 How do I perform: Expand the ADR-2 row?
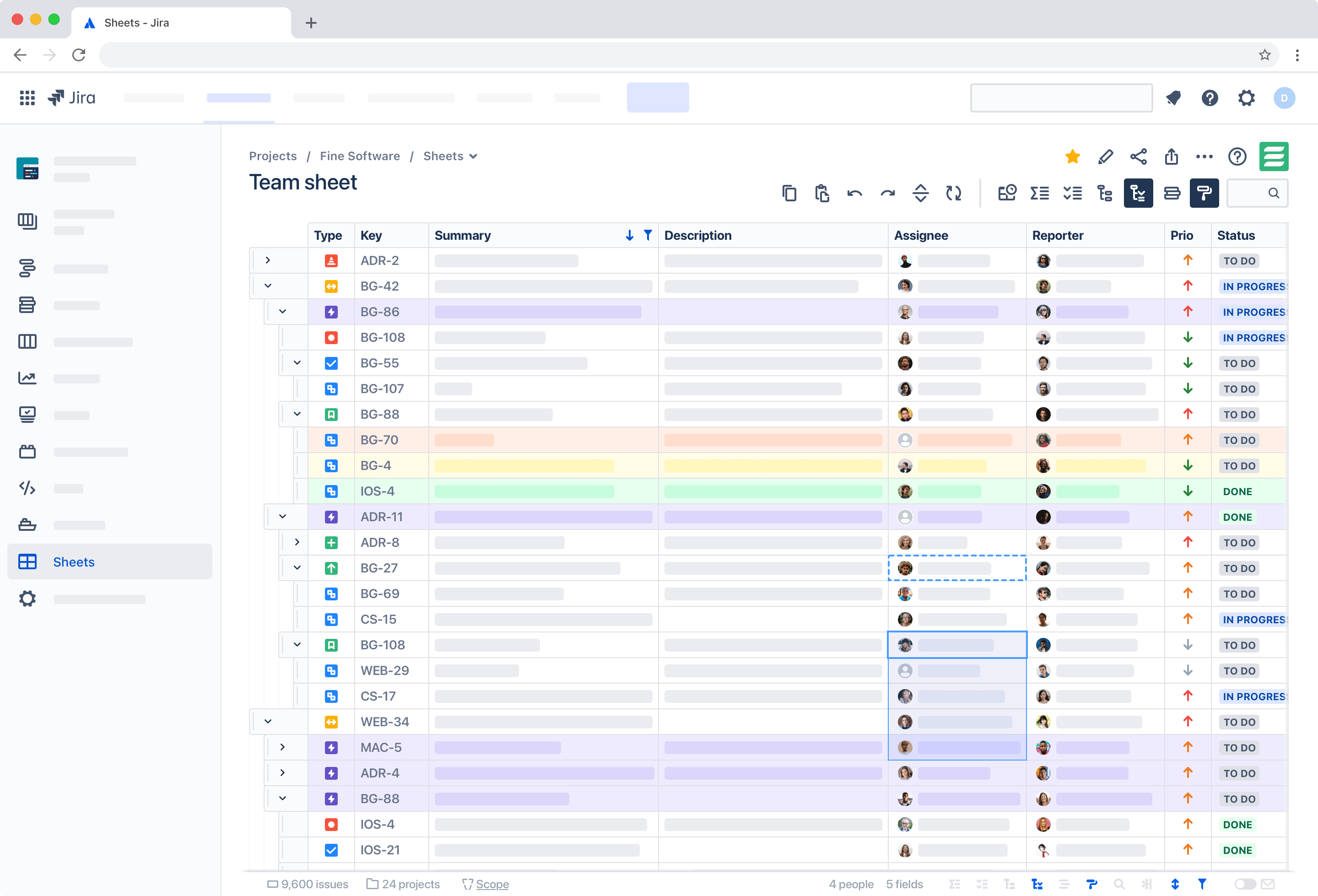(x=268, y=260)
